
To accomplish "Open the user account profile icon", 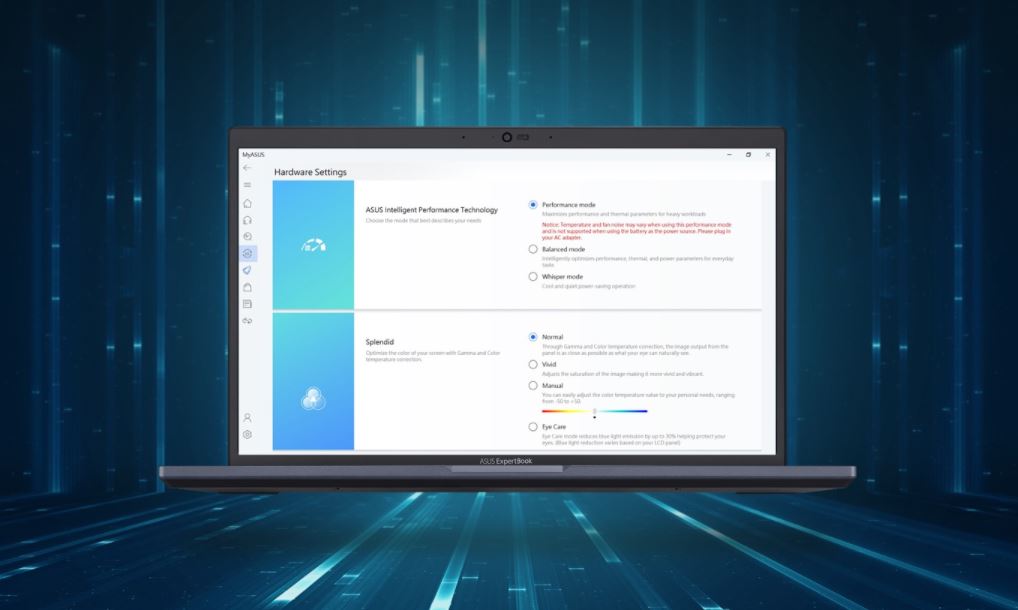I will point(247,417).
